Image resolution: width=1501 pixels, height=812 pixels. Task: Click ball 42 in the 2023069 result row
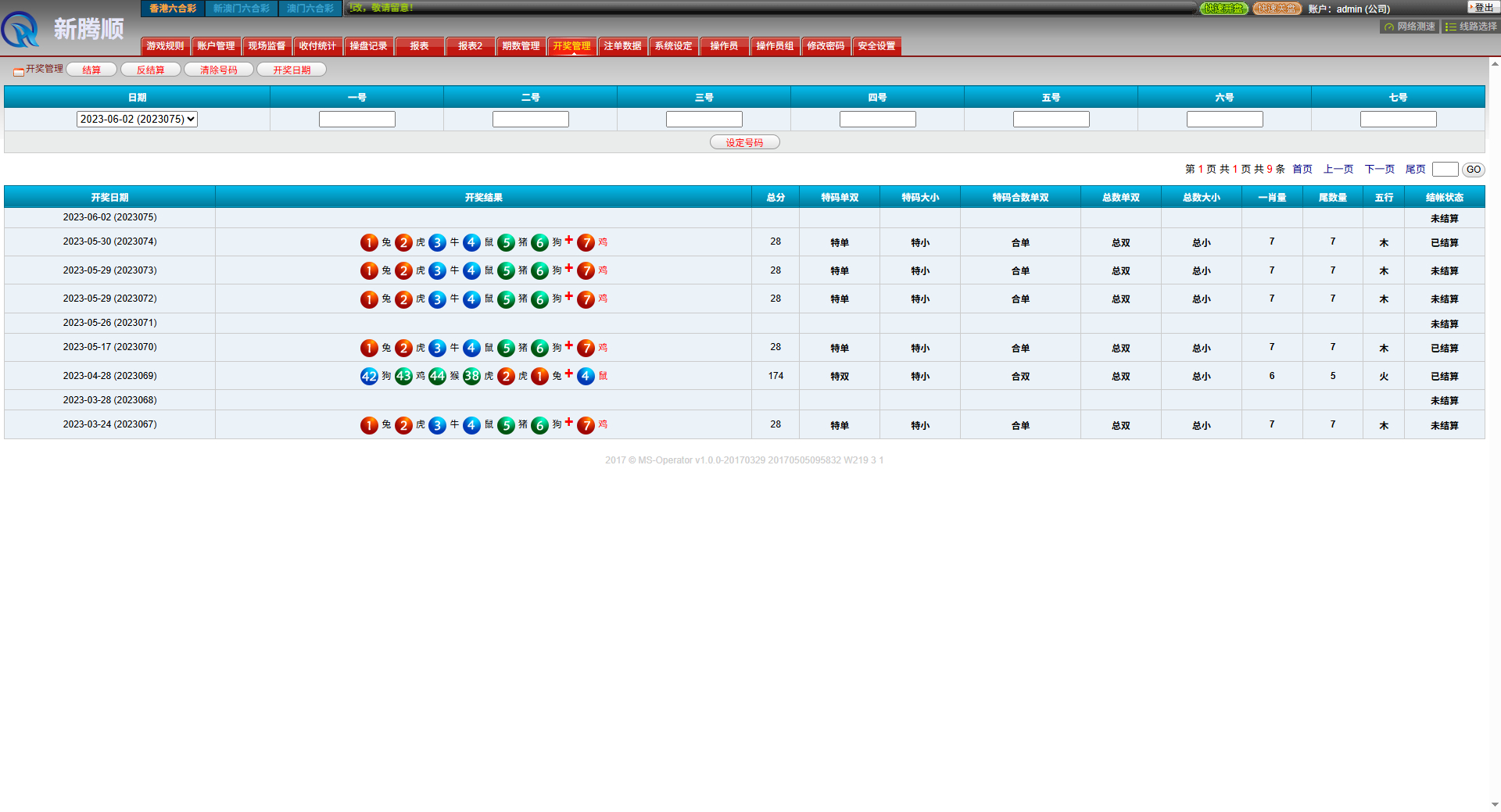tap(369, 377)
